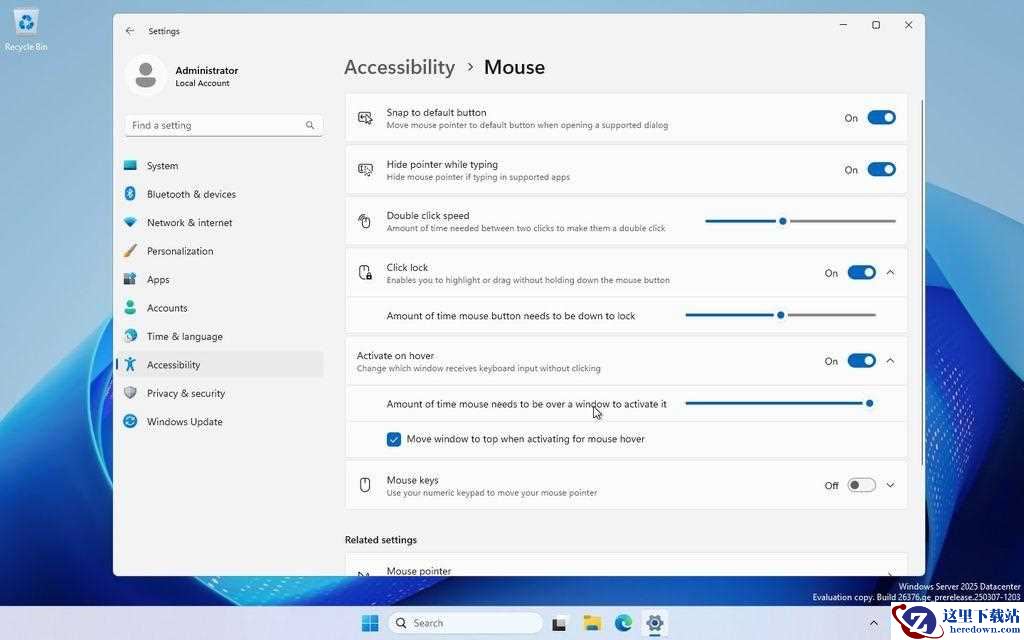Click the Apps icon in sidebar
The width and height of the screenshot is (1024, 640).
point(130,279)
